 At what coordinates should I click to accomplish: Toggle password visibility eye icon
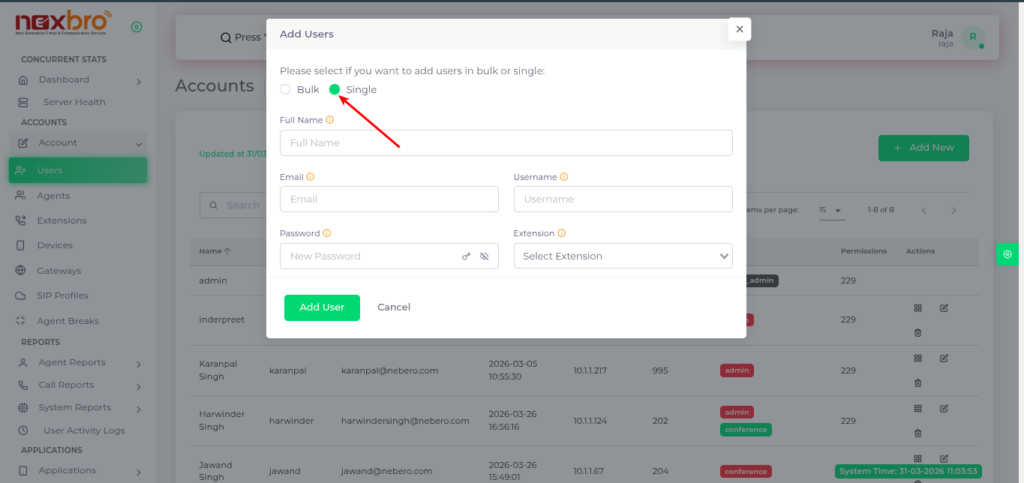pos(484,257)
